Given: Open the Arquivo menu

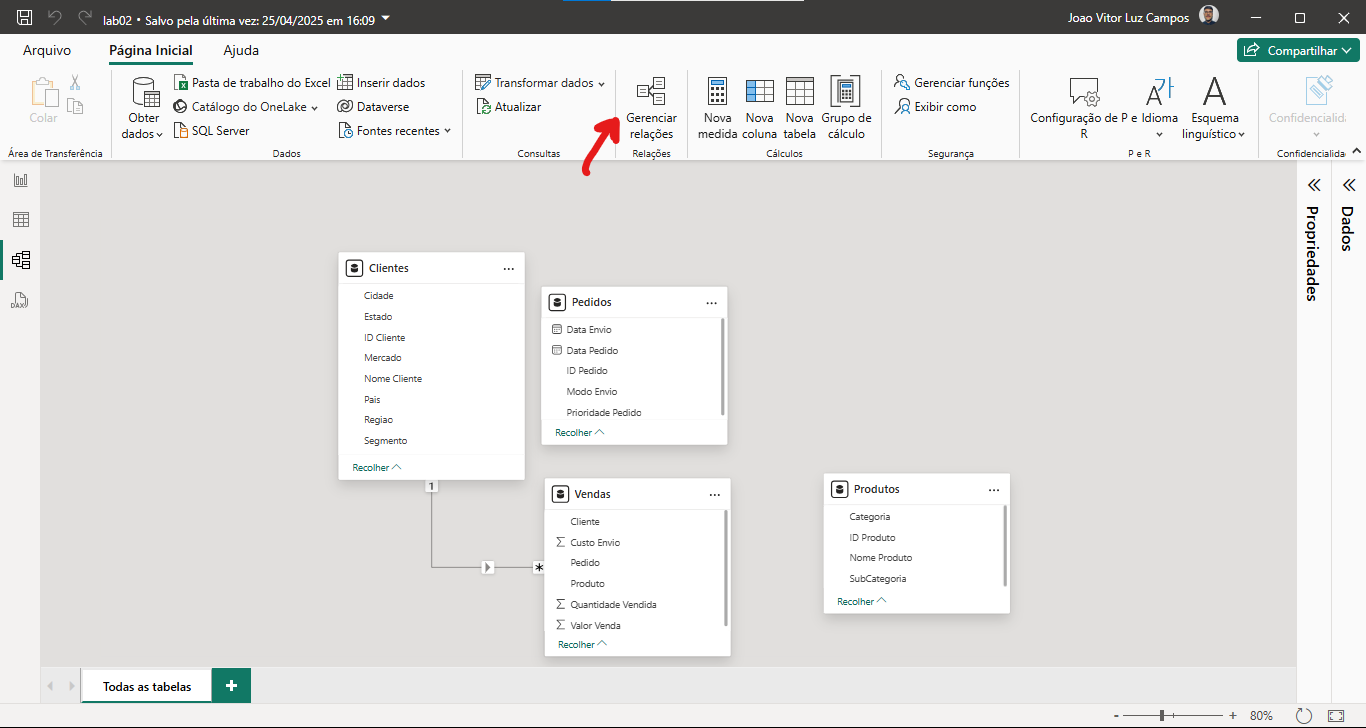Looking at the screenshot, I should [47, 50].
